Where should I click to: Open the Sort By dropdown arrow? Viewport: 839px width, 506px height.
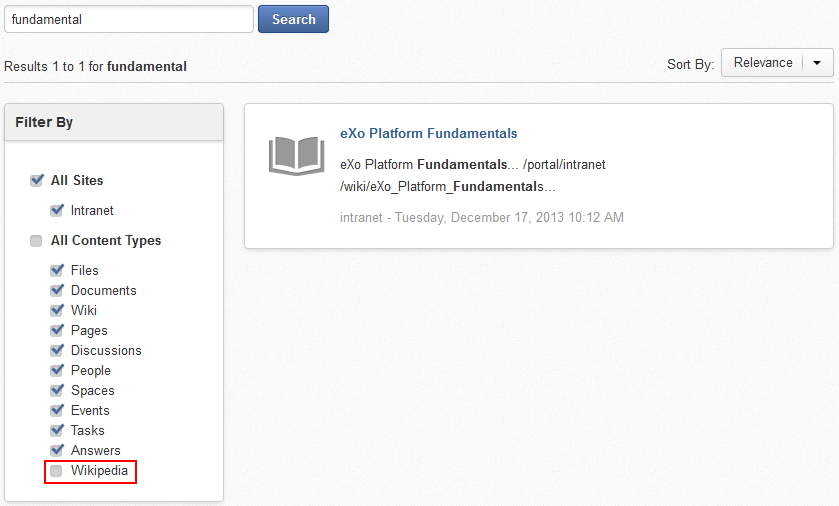tap(817, 63)
